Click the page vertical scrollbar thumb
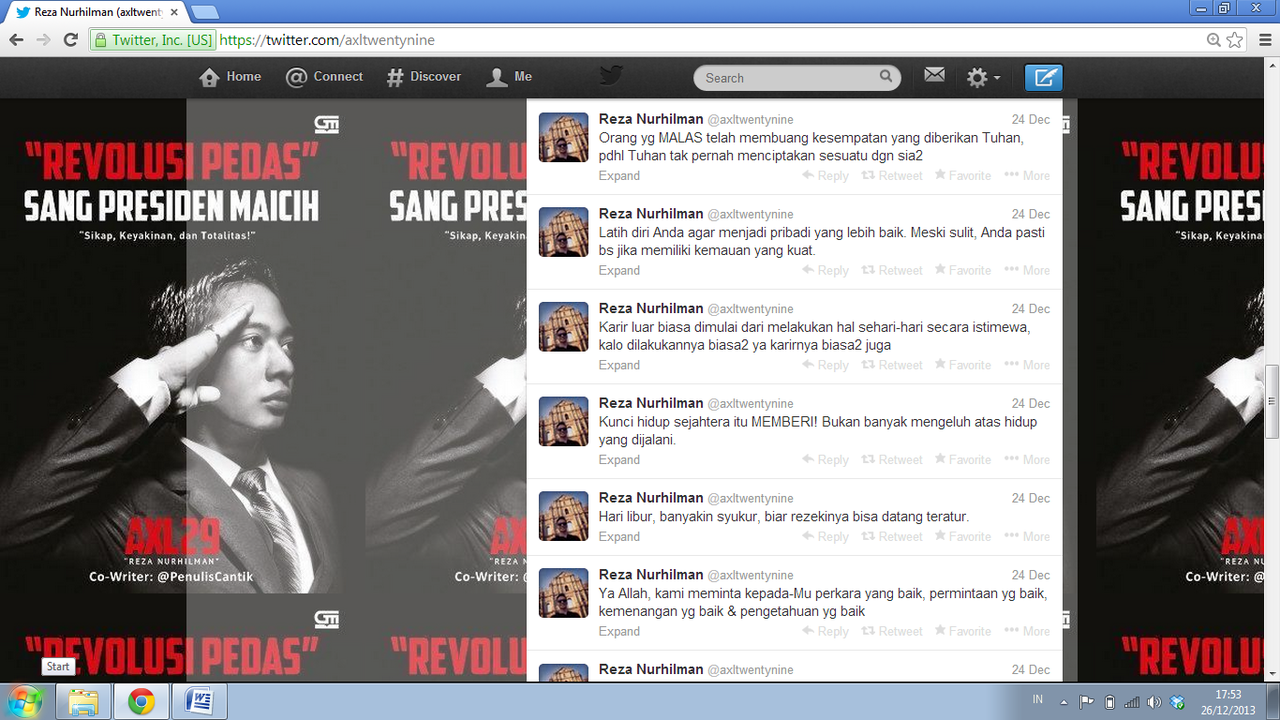1280x720 pixels. (x=1272, y=402)
